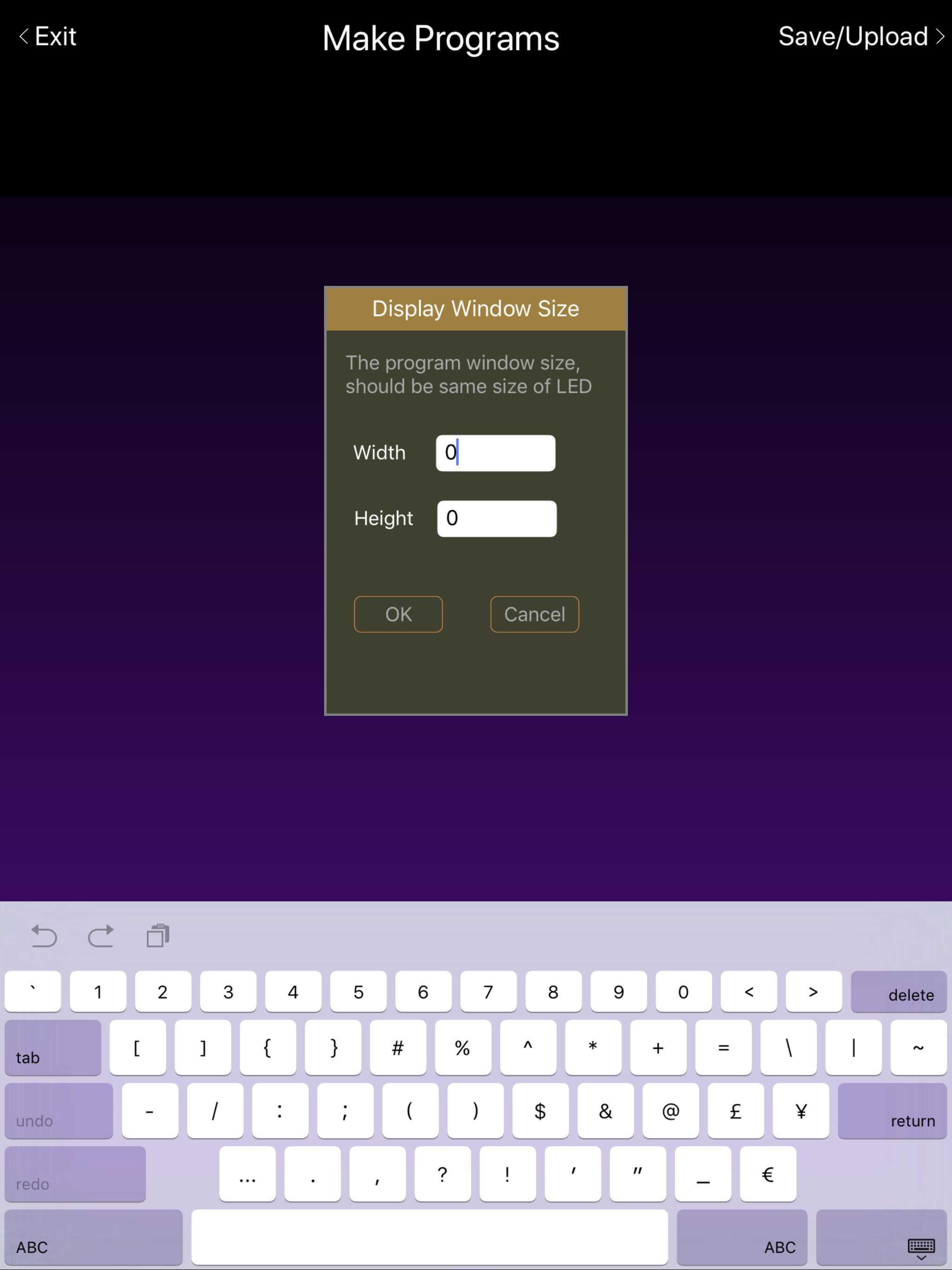
Task: Tap the backtick key
Action: 33,992
